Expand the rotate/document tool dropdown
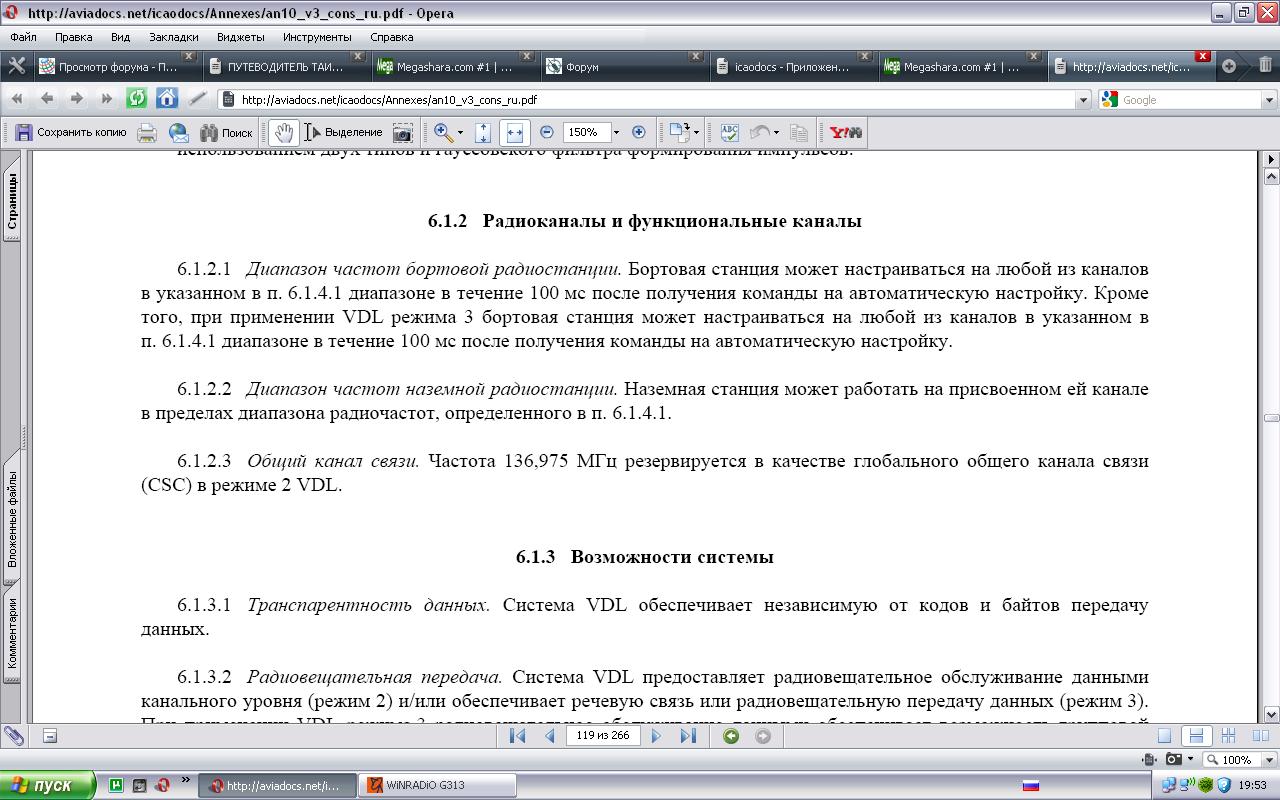 pyautogui.click(x=695, y=132)
